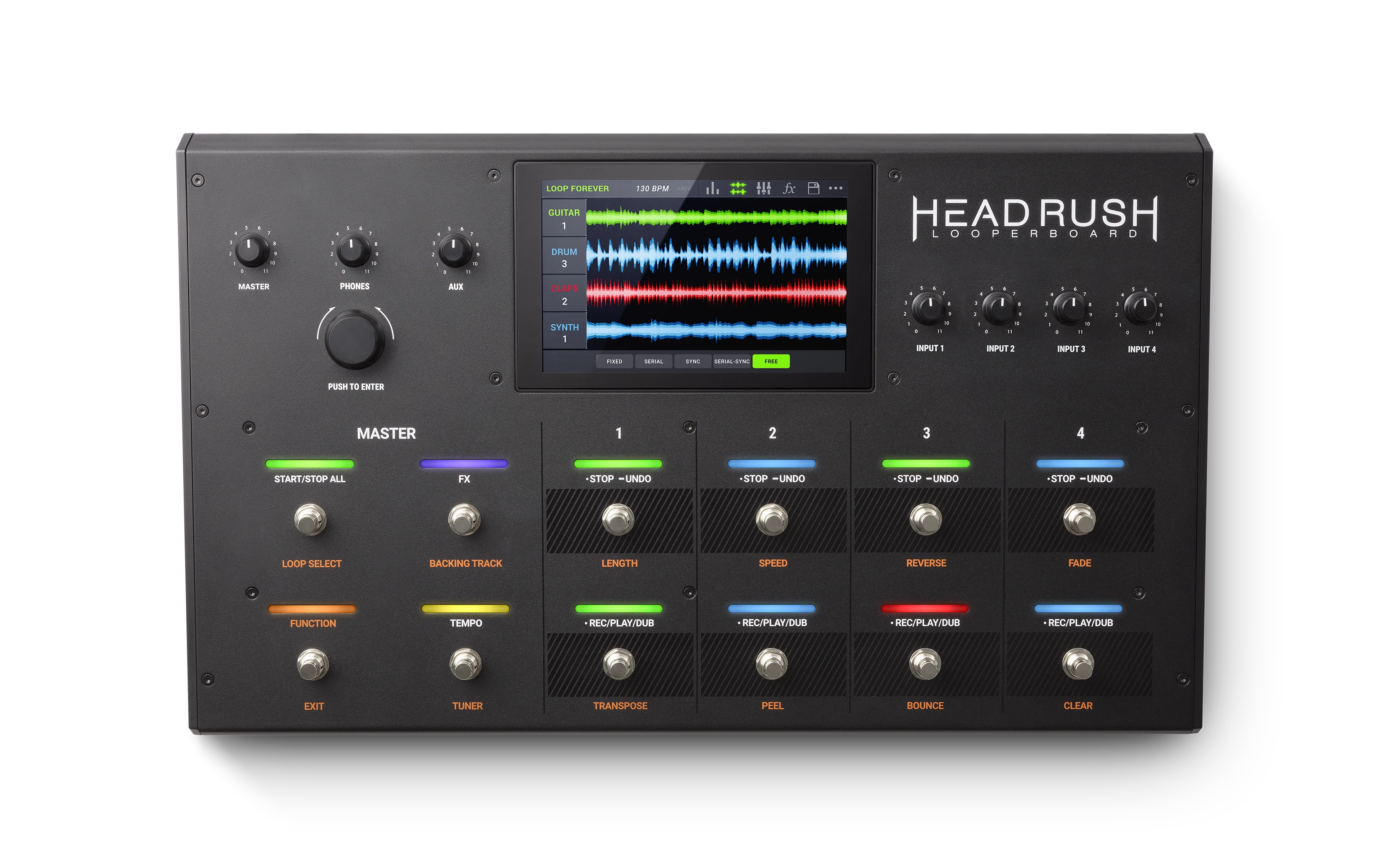Click the PHONES volume knob

353,250
